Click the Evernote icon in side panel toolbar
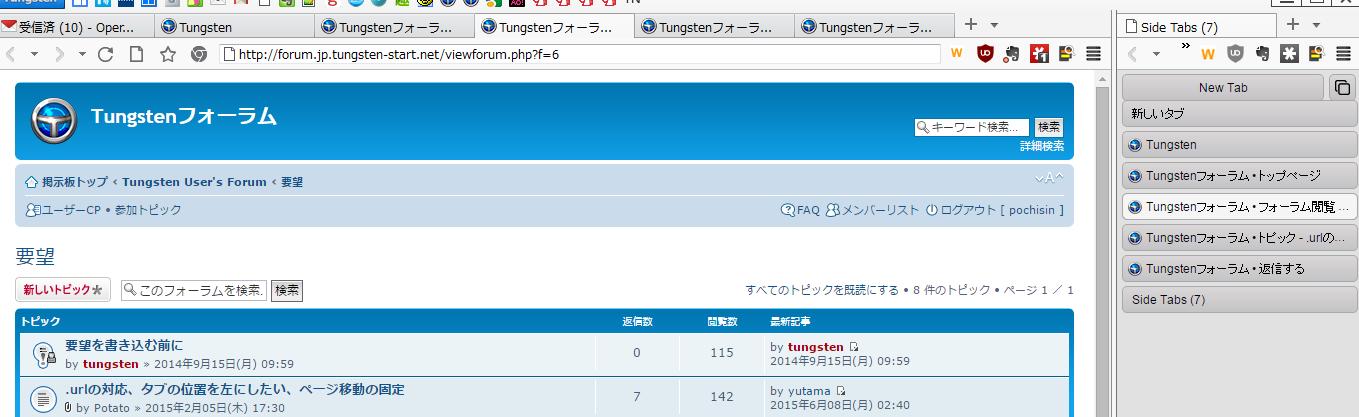 1262,54
